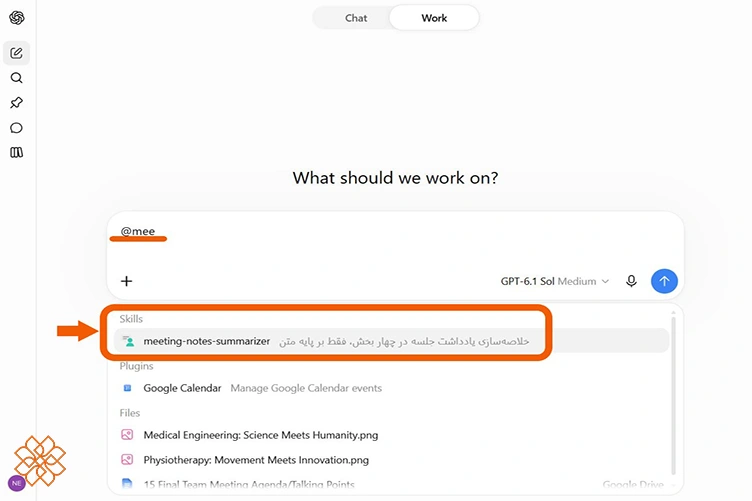Send the message with blue arrow button
This screenshot has height=501, width=752.
664,281
